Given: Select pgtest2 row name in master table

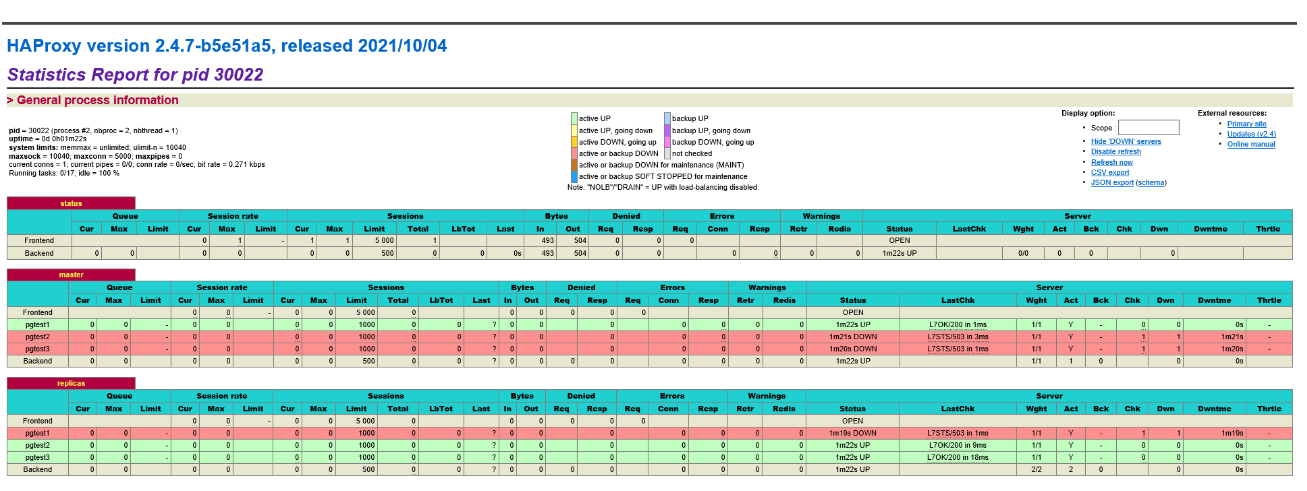Looking at the screenshot, I should tap(39, 336).
